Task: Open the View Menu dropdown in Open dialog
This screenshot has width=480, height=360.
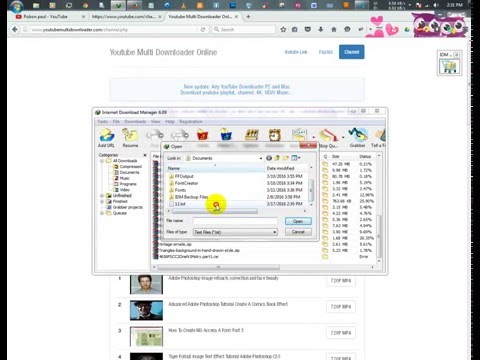Action: pos(296,158)
